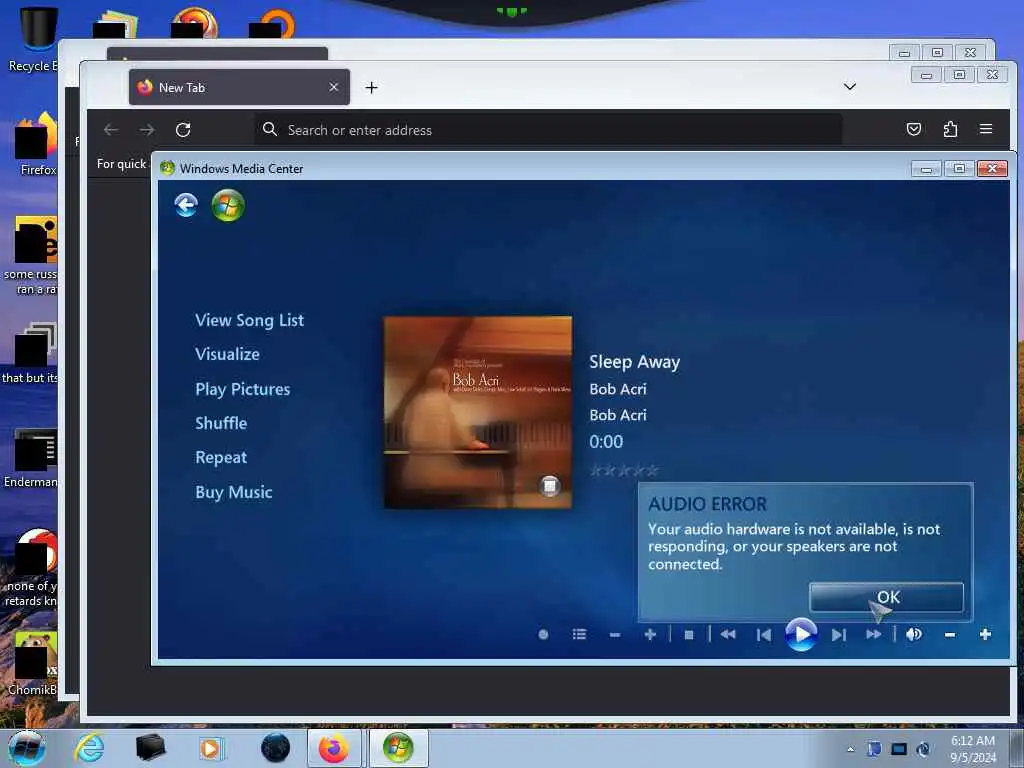Focus the Search or enter address field
Viewport: 1024px width, 768px height.
(x=548, y=130)
